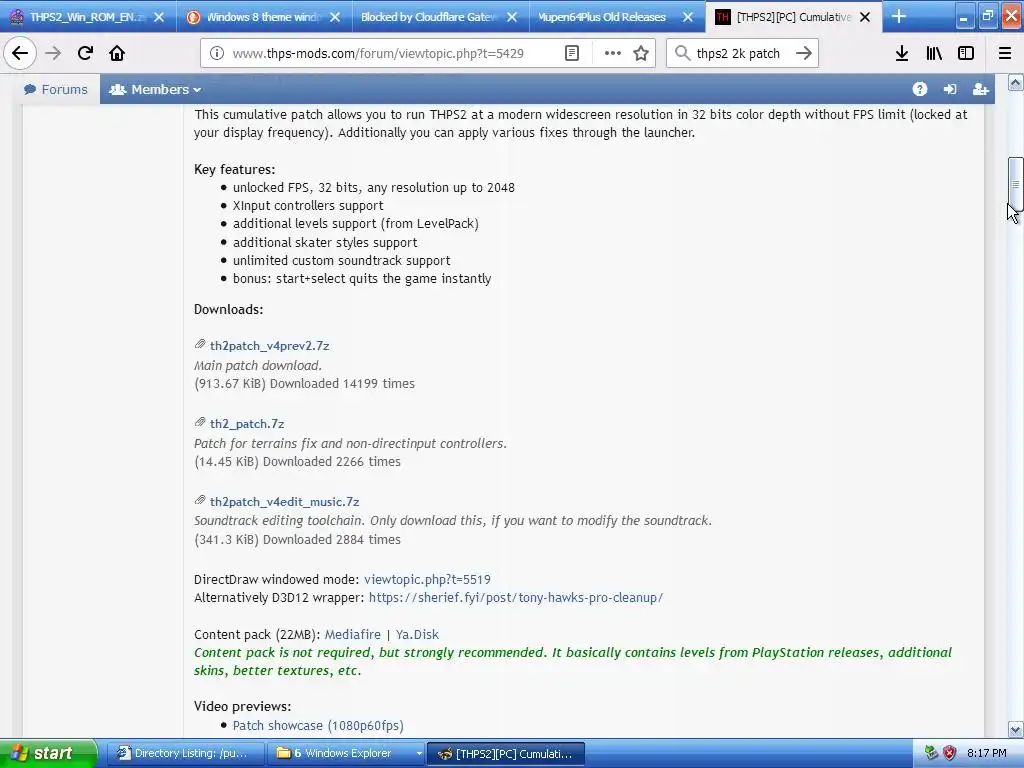Viewport: 1024px width, 768px height.
Task: Show site information icon in address bar
Action: pyautogui.click(x=217, y=53)
